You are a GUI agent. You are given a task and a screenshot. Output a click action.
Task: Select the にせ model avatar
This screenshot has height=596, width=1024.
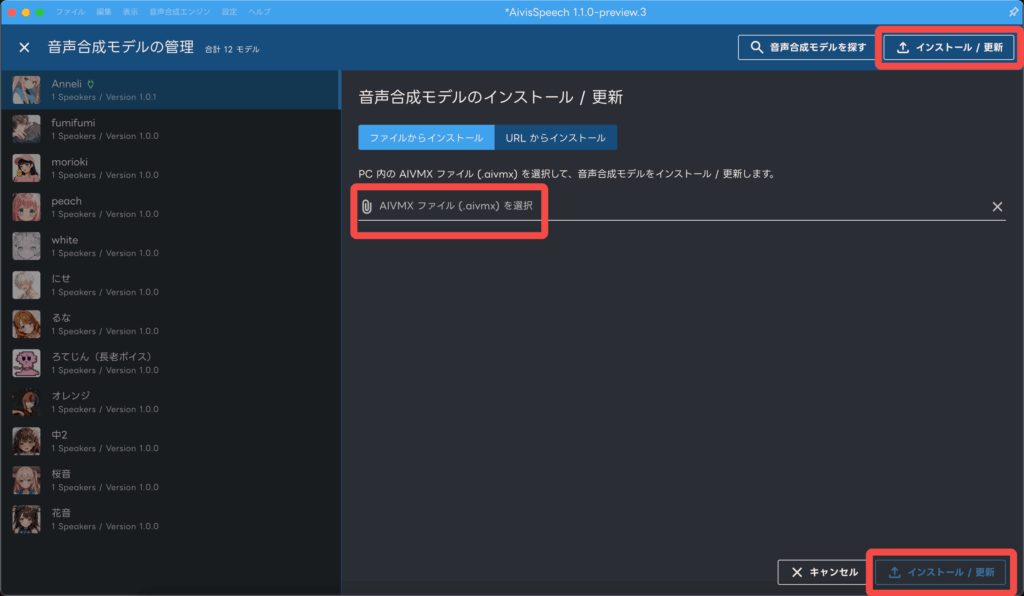click(x=26, y=285)
